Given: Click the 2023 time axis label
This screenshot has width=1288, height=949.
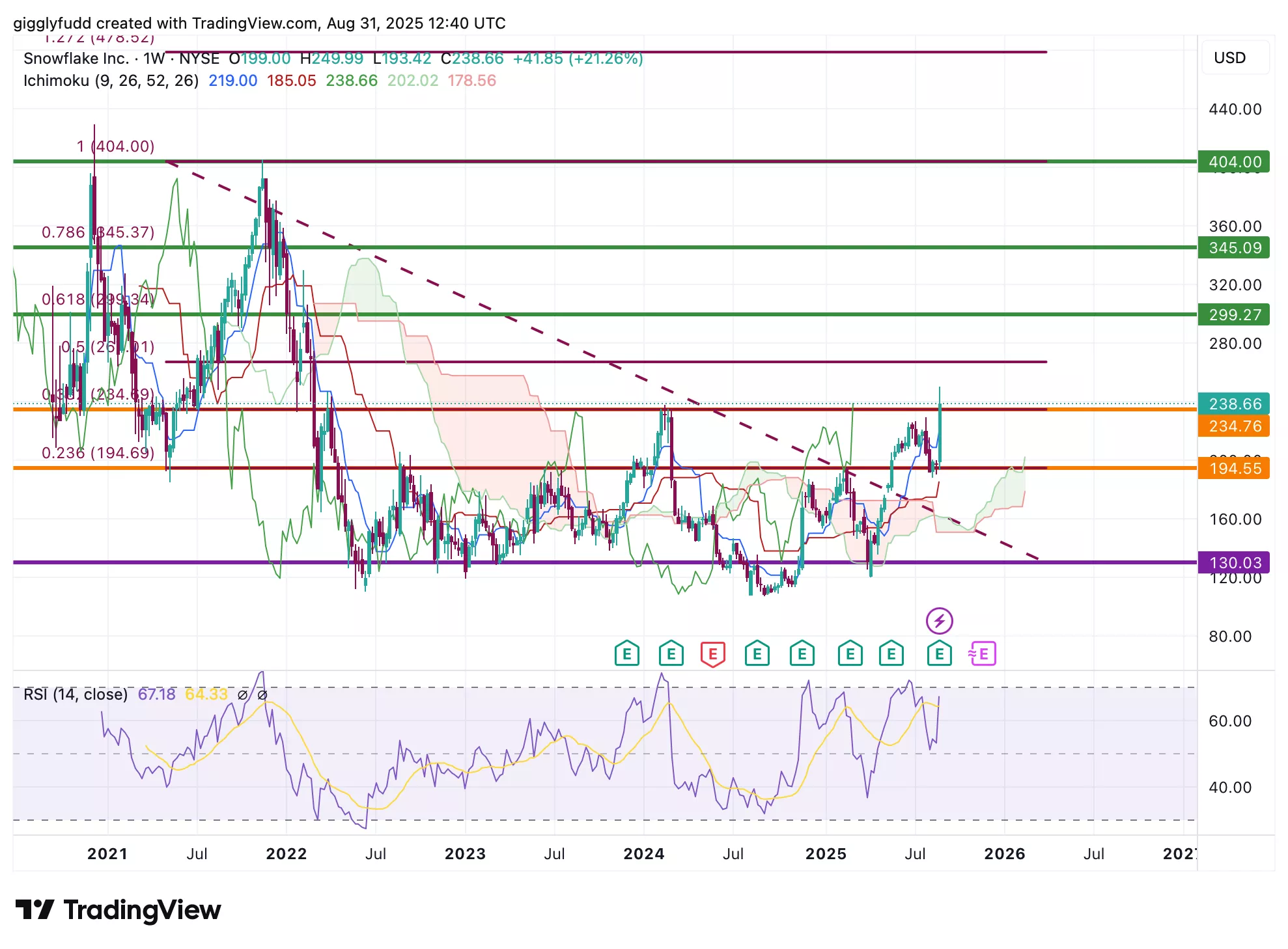Looking at the screenshot, I should (465, 854).
